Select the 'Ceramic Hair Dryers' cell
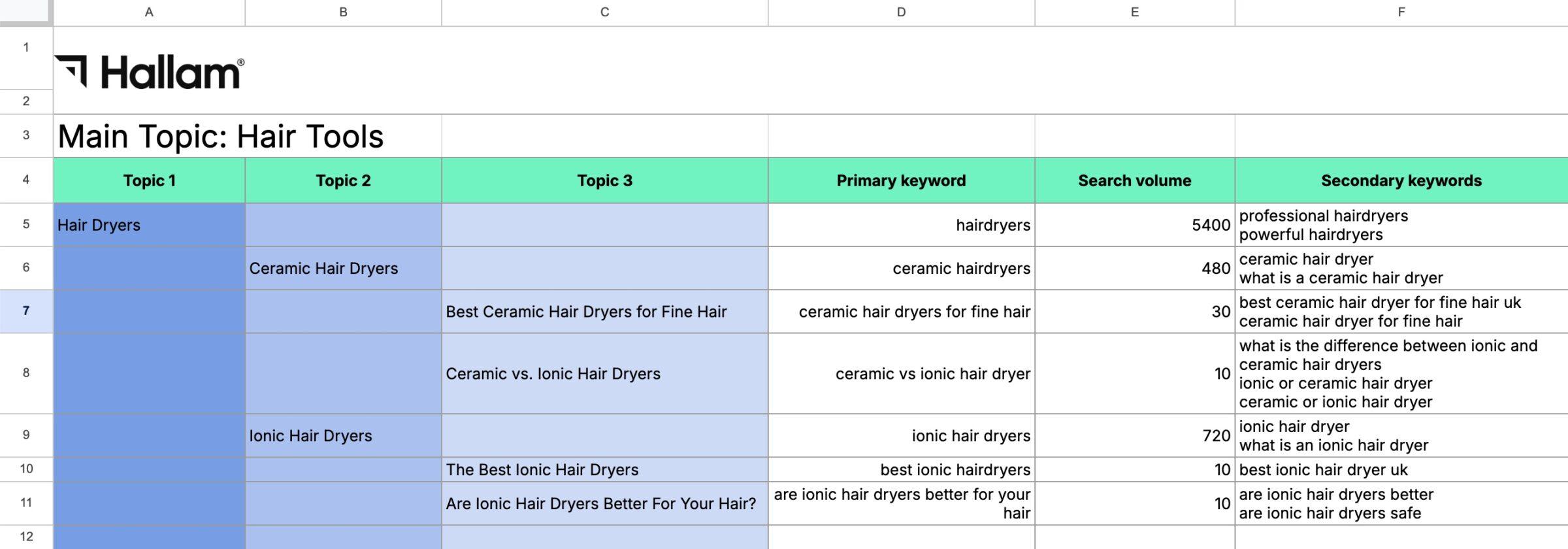 (x=343, y=268)
